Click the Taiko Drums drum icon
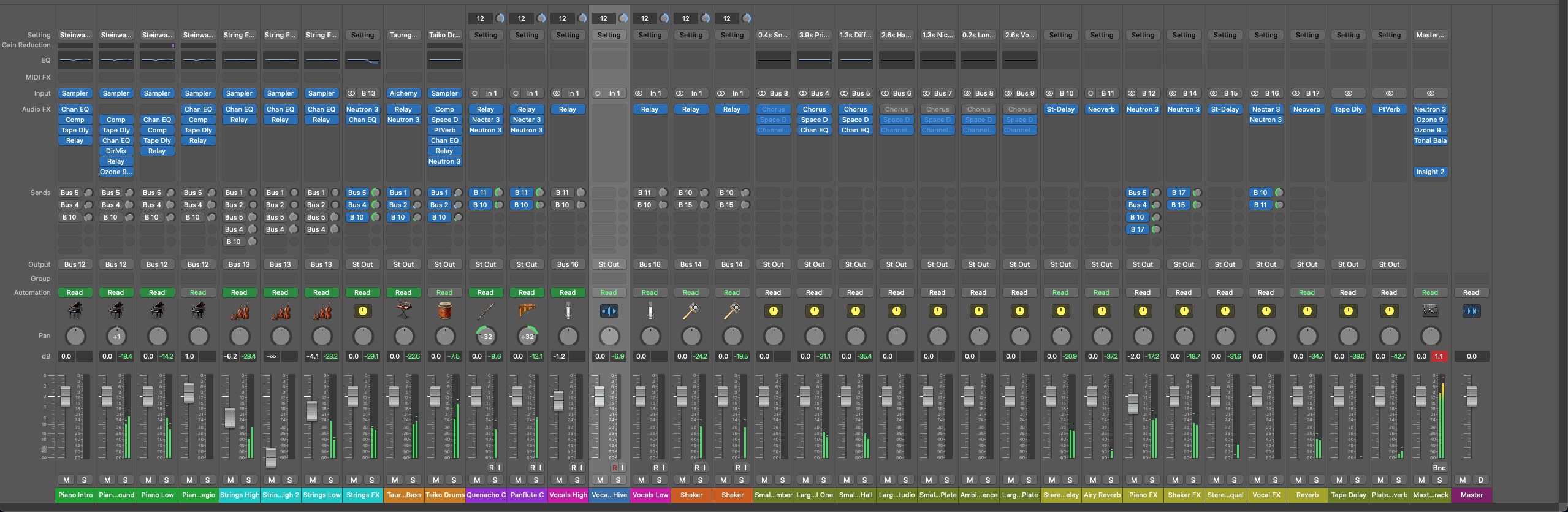This screenshot has height=512, width=1568. [444, 311]
